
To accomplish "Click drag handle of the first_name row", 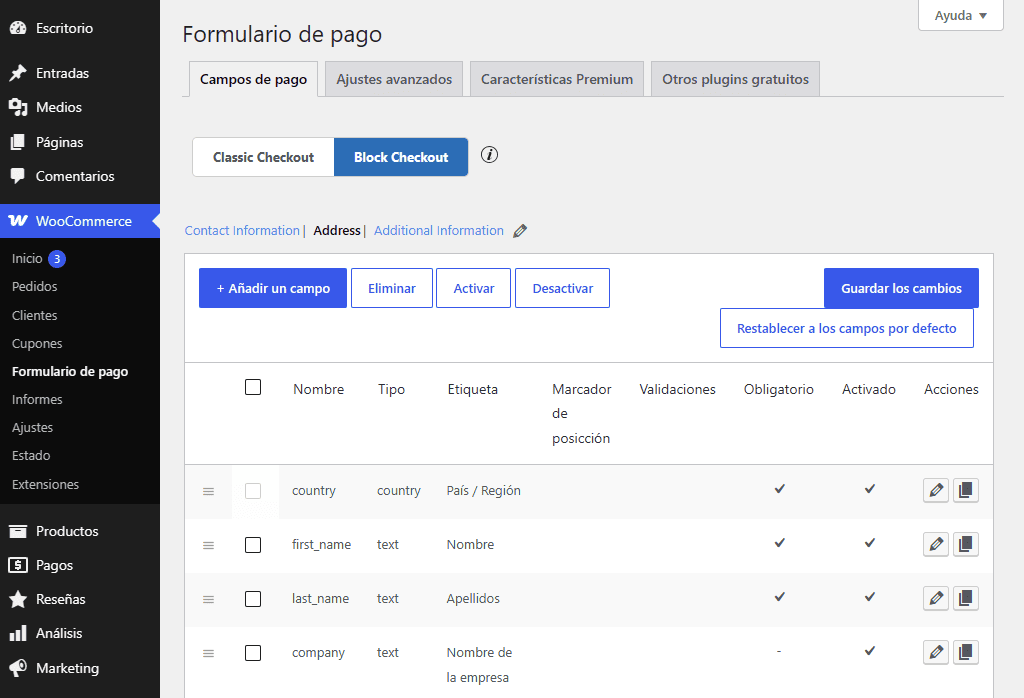I will coord(208,545).
